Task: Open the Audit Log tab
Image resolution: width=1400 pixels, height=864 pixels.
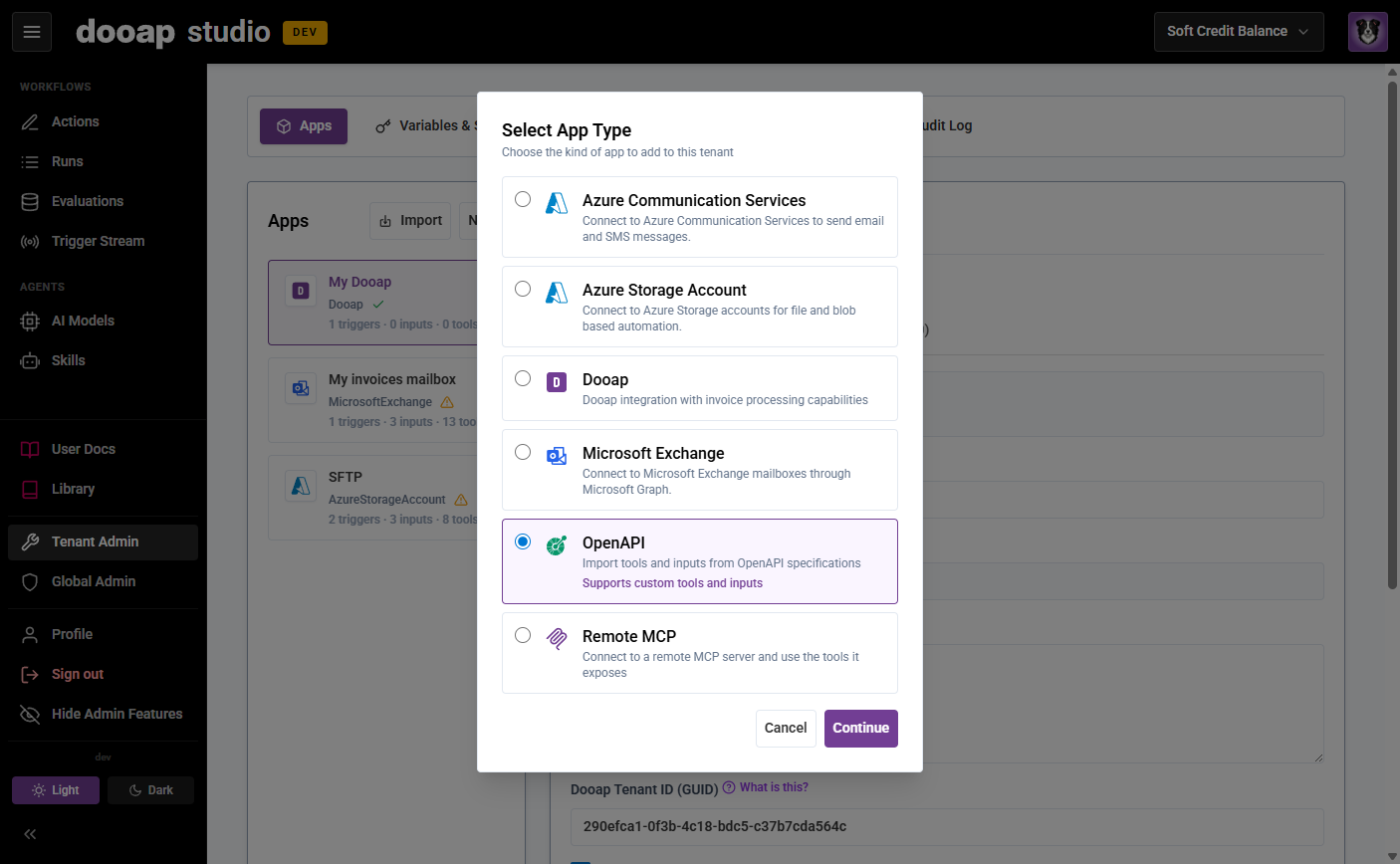Action: [x=946, y=126]
